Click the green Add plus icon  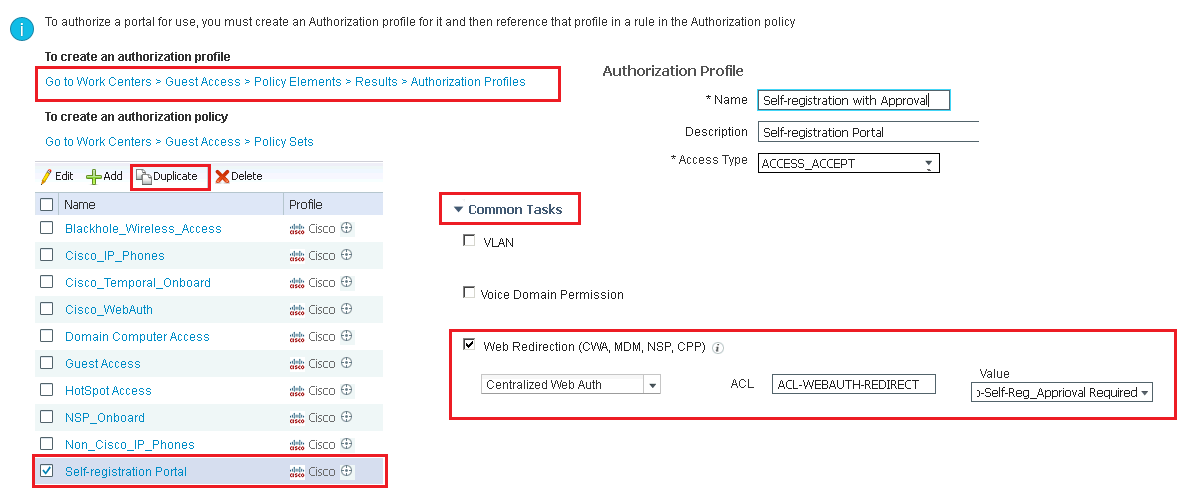pyautogui.click(x=93, y=176)
